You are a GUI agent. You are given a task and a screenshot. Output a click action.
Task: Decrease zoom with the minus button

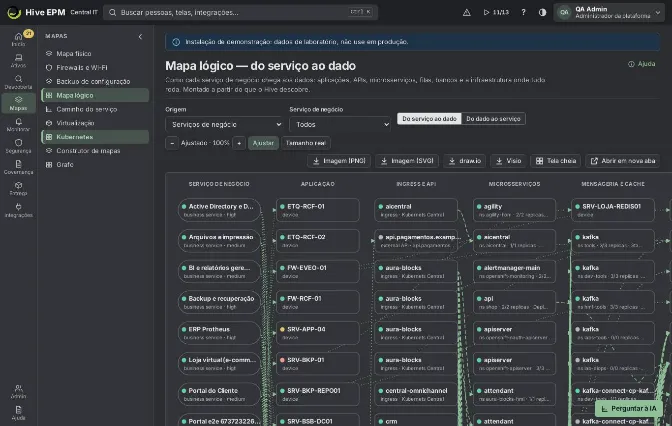pos(172,143)
